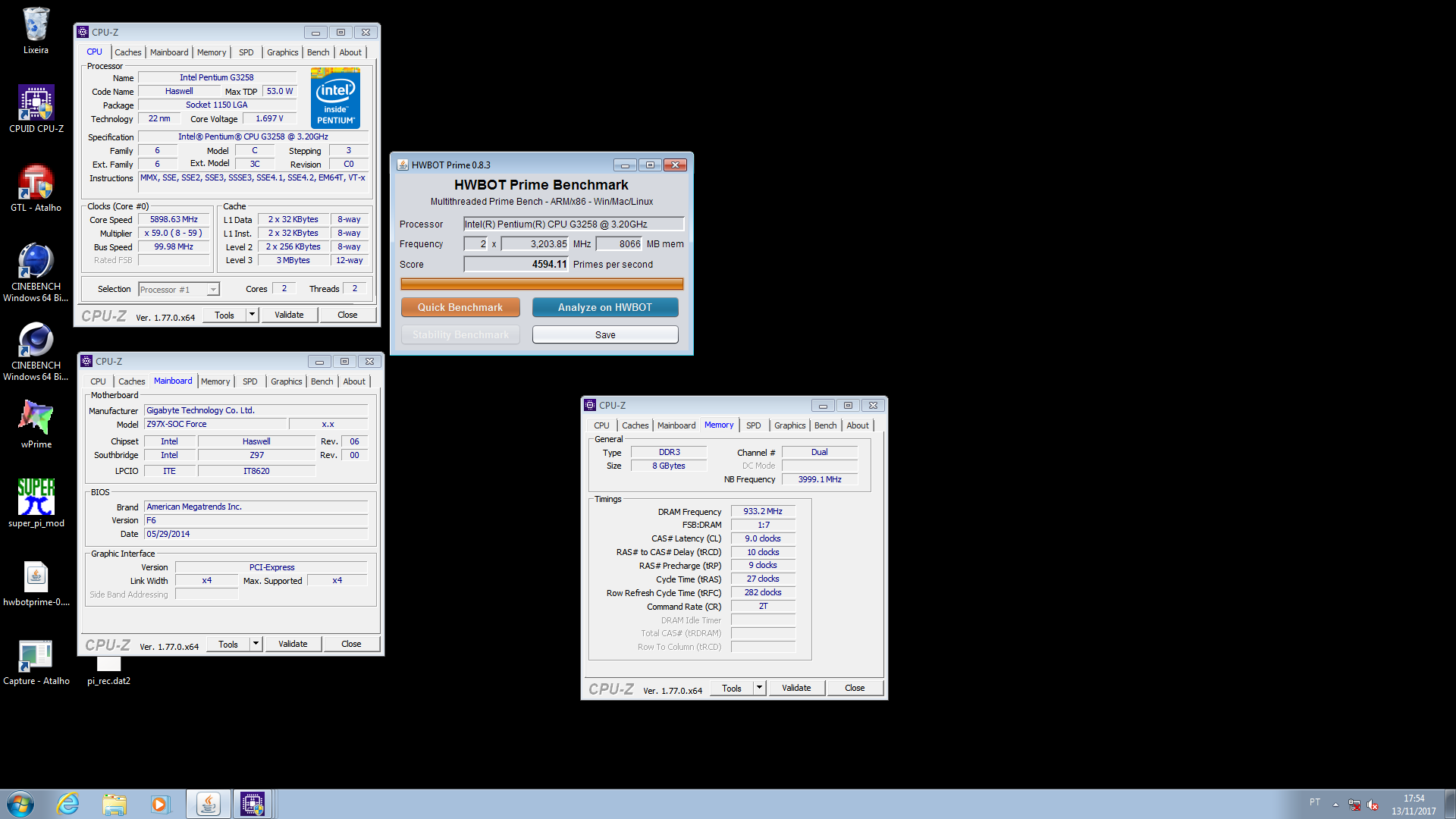Open Windows Media Player from the taskbar
This screenshot has width=1456, height=819.
[160, 804]
